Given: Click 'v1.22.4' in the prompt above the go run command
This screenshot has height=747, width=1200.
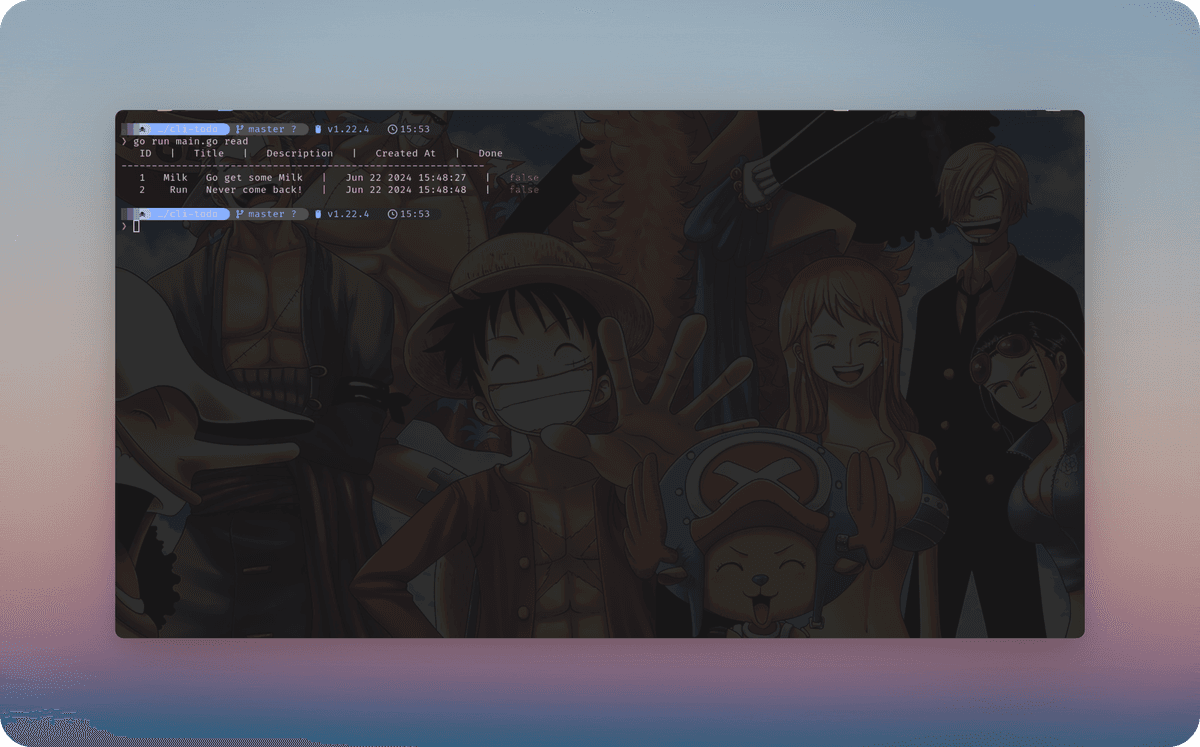Looking at the screenshot, I should (348, 130).
